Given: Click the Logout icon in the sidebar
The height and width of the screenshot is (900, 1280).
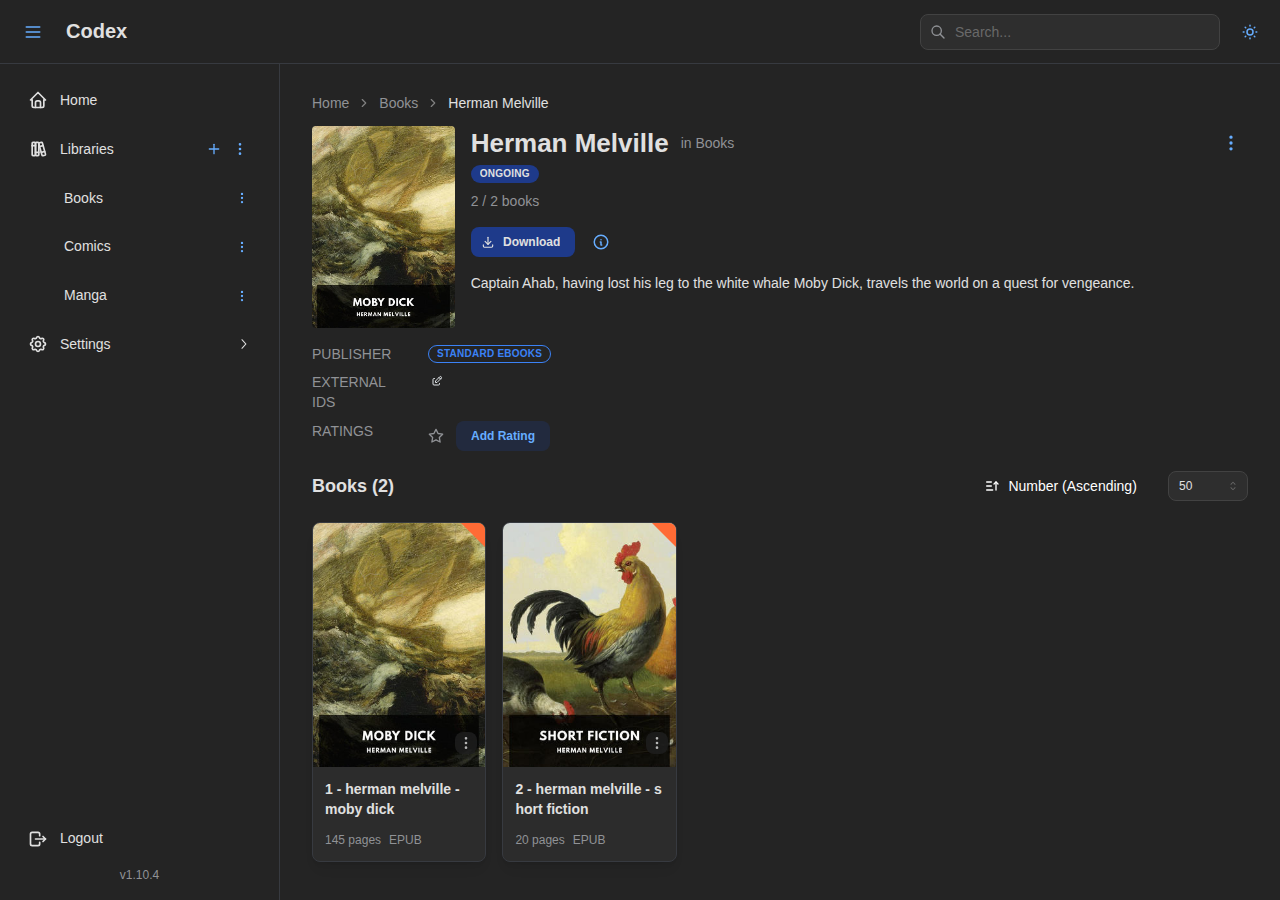Looking at the screenshot, I should coord(37,838).
